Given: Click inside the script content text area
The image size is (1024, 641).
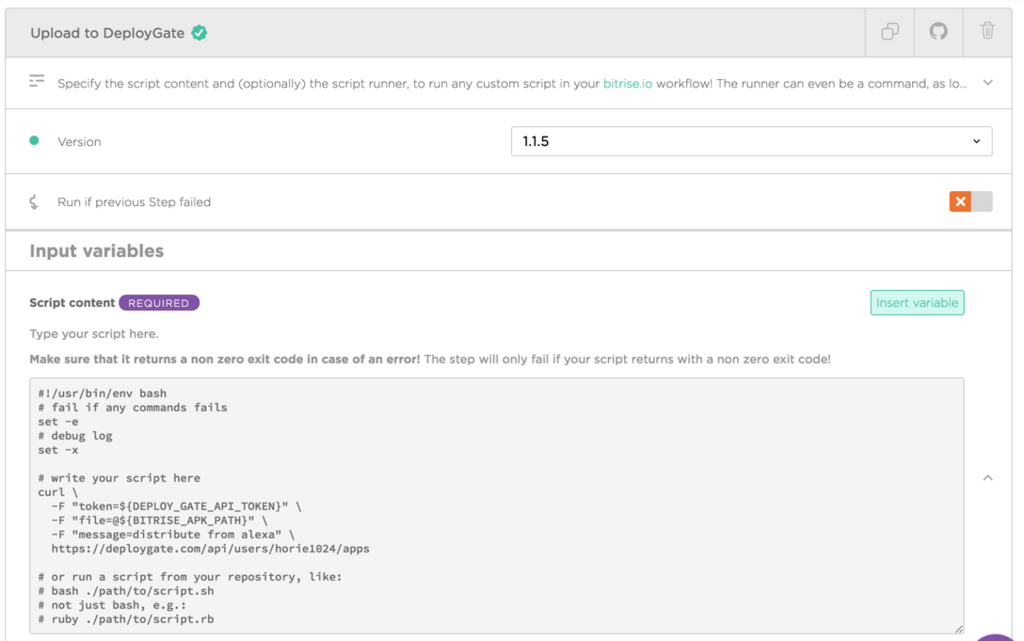Looking at the screenshot, I should click(x=496, y=505).
